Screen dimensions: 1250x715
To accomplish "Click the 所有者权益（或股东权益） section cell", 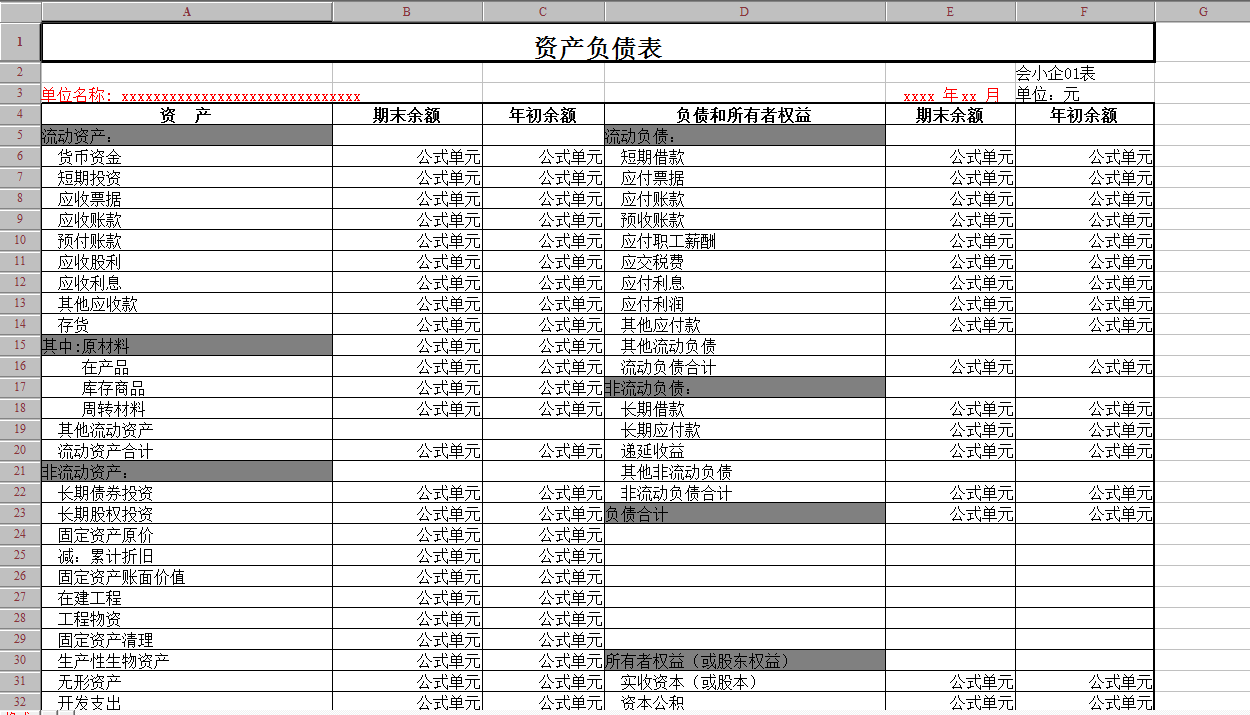I will coord(744,661).
